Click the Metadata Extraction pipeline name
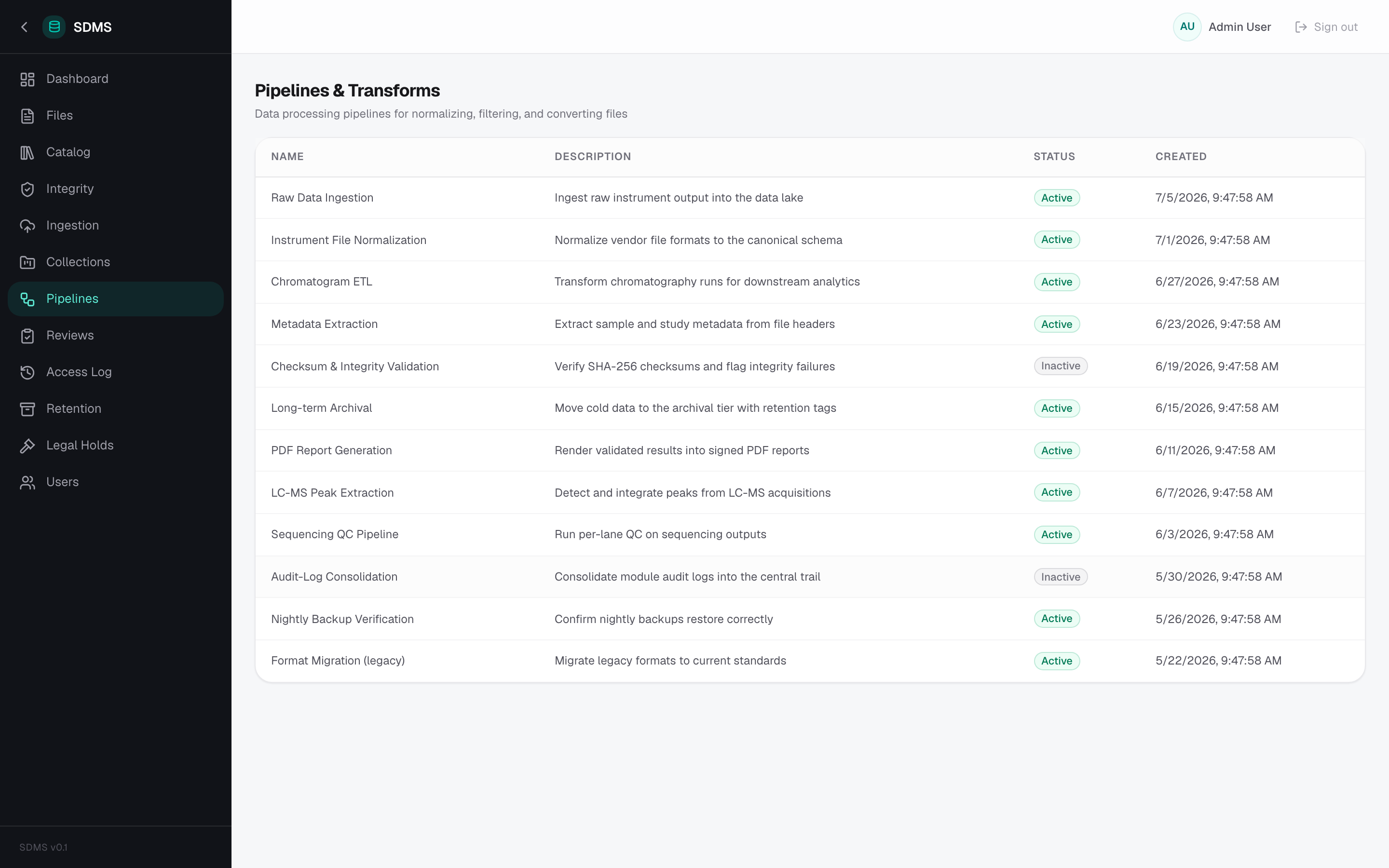The height and width of the screenshot is (868, 1389). [324, 325]
